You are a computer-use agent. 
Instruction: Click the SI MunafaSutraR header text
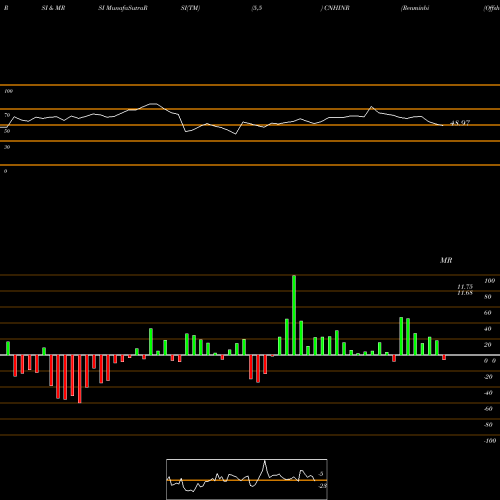[x=123, y=8]
